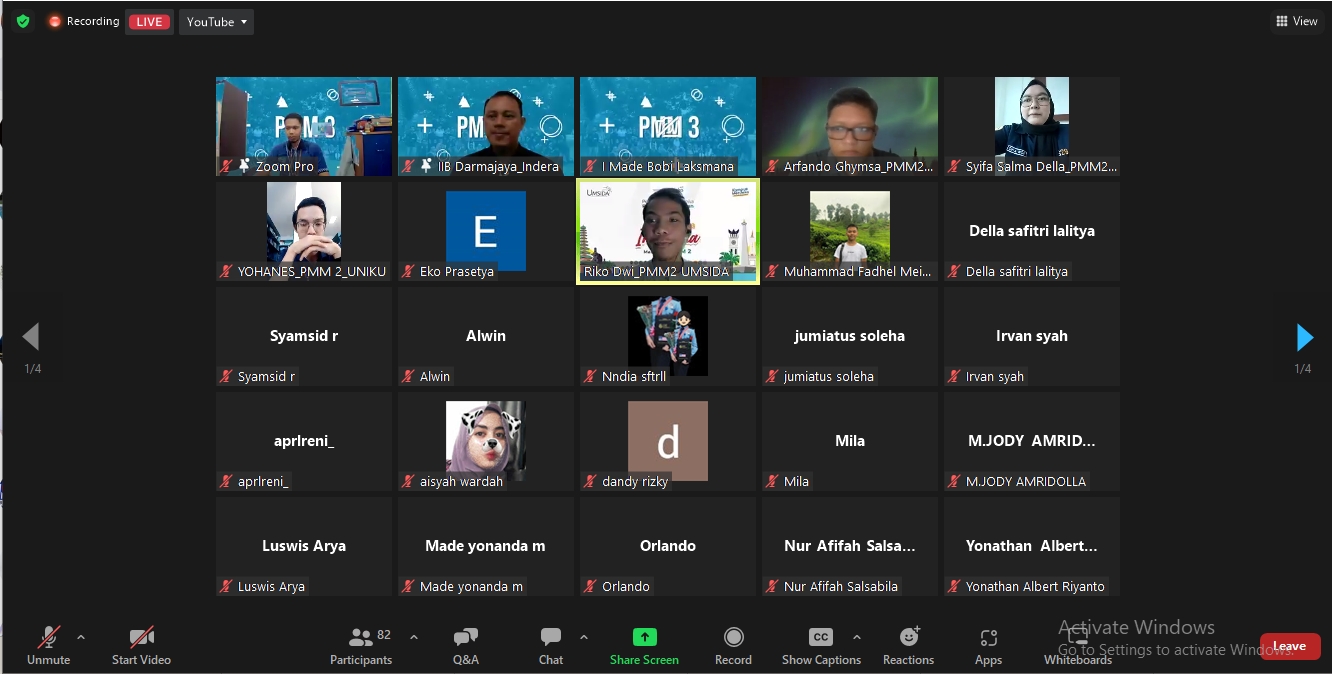The image size is (1332, 674).
Task: Expand the arrow next to Show Captions
Action: (856, 637)
